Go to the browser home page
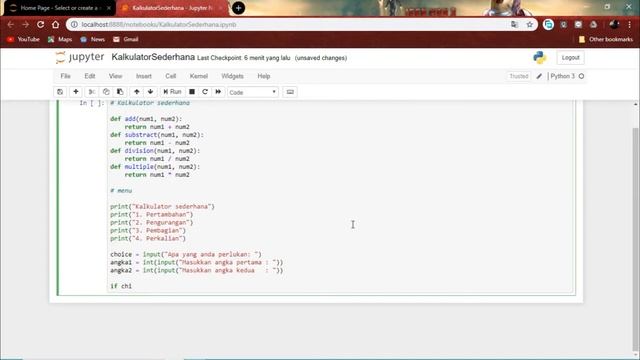640x360 pixels. click(x=56, y=24)
